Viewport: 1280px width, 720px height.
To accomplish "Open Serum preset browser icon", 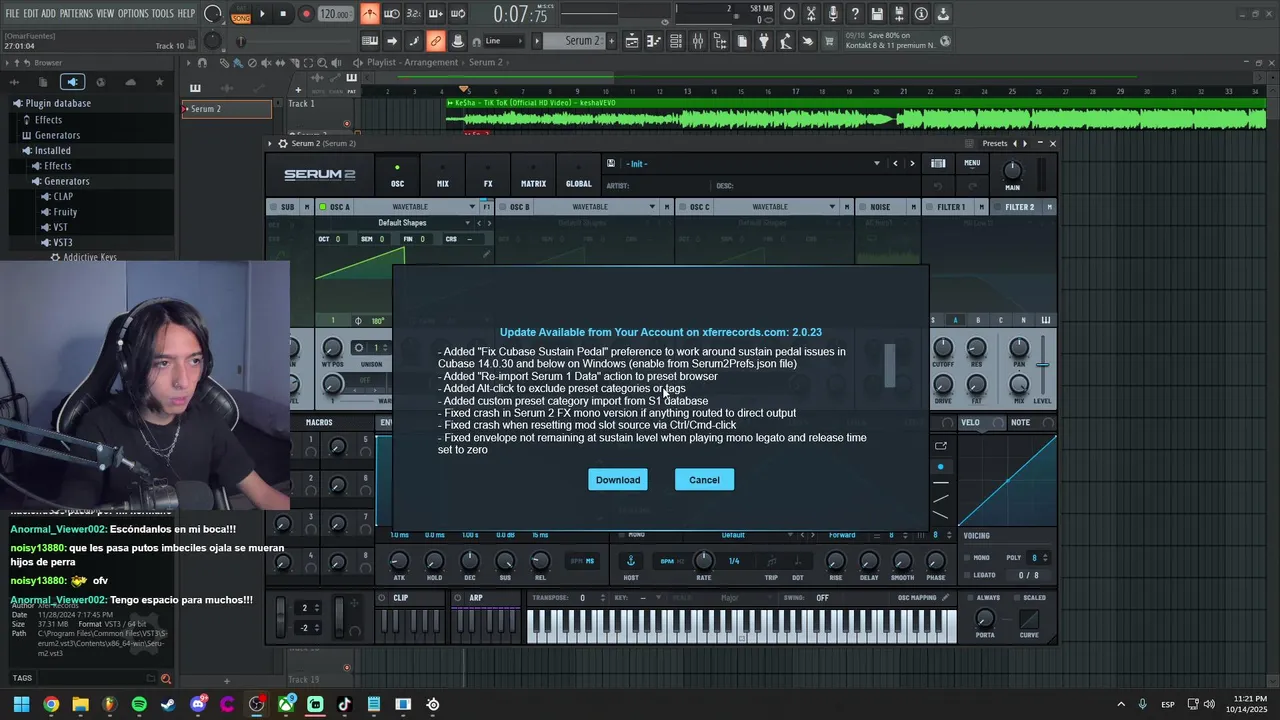I will point(938,163).
